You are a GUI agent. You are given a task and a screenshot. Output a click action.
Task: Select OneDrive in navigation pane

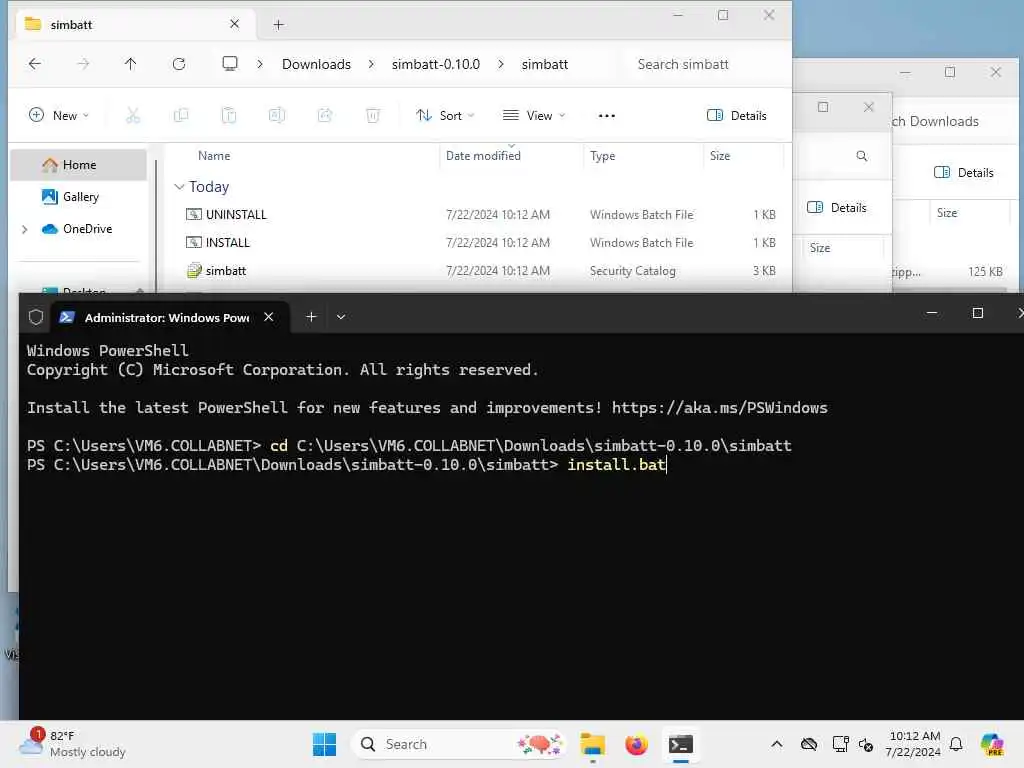[x=79, y=229]
